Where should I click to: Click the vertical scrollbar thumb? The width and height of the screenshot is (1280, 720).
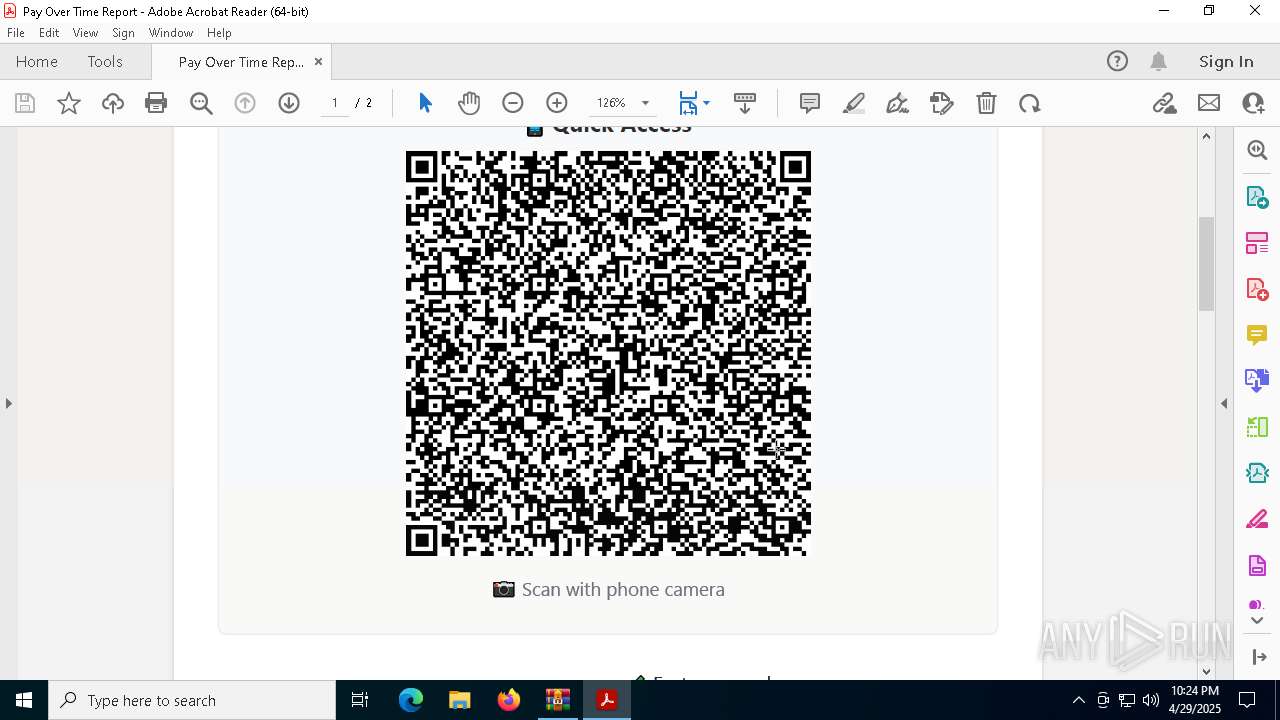tap(1206, 263)
